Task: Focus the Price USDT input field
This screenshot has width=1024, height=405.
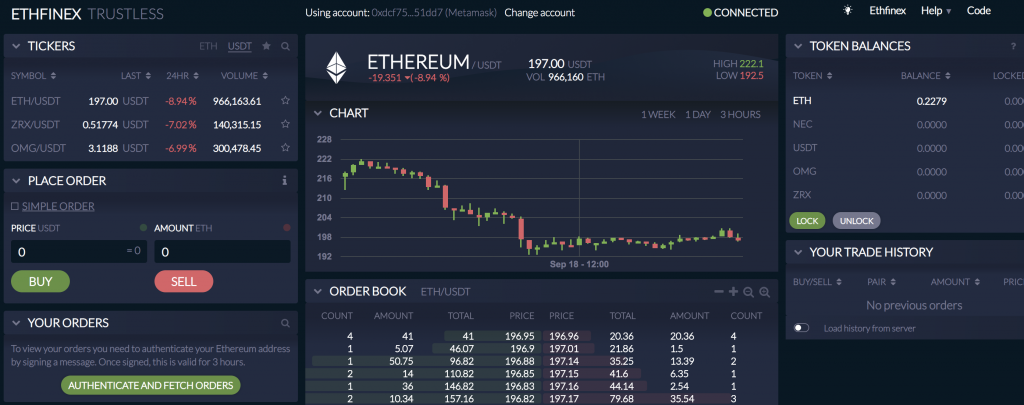Action: [79, 251]
